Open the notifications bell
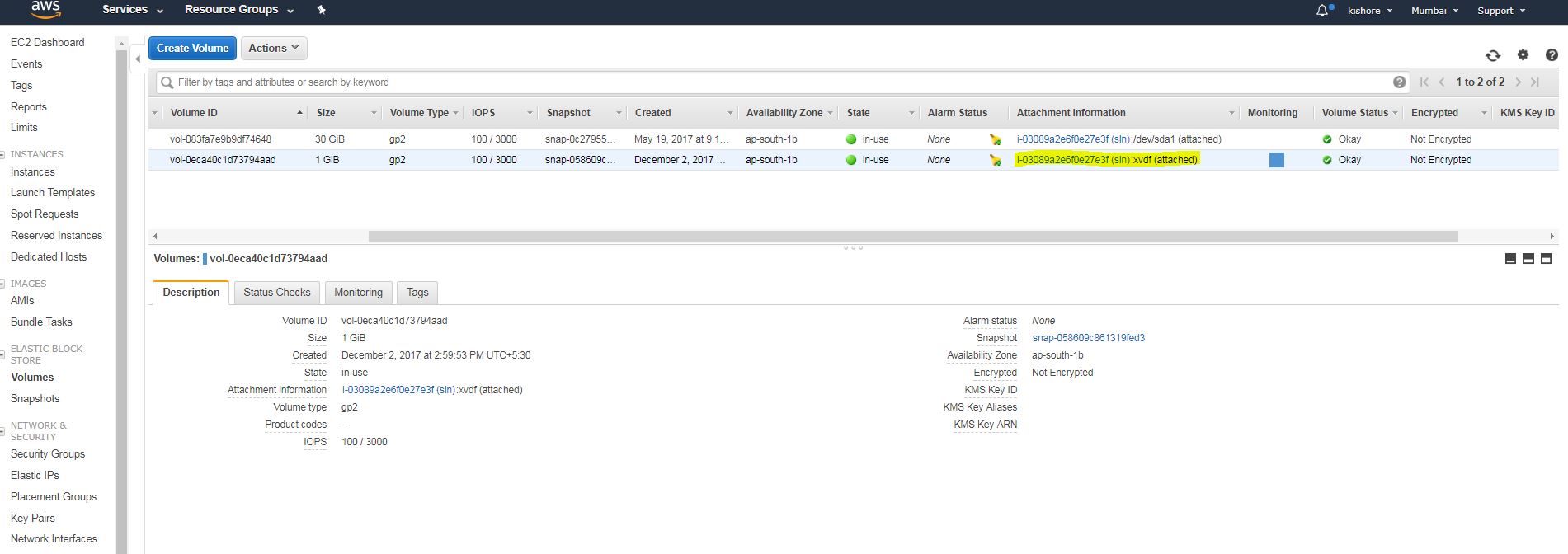Image resolution: width=1568 pixels, height=554 pixels. pos(1322,11)
